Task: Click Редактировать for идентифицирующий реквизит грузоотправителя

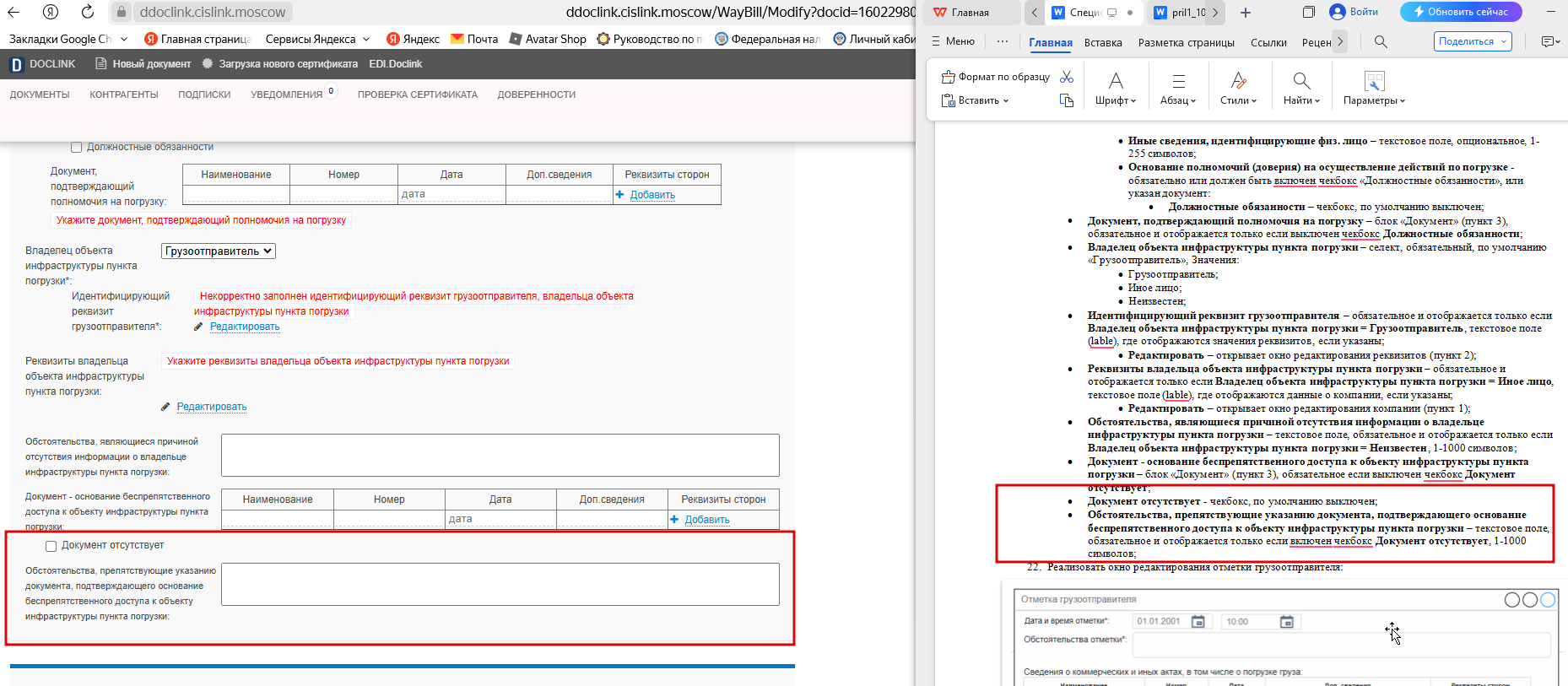Action: (245, 327)
